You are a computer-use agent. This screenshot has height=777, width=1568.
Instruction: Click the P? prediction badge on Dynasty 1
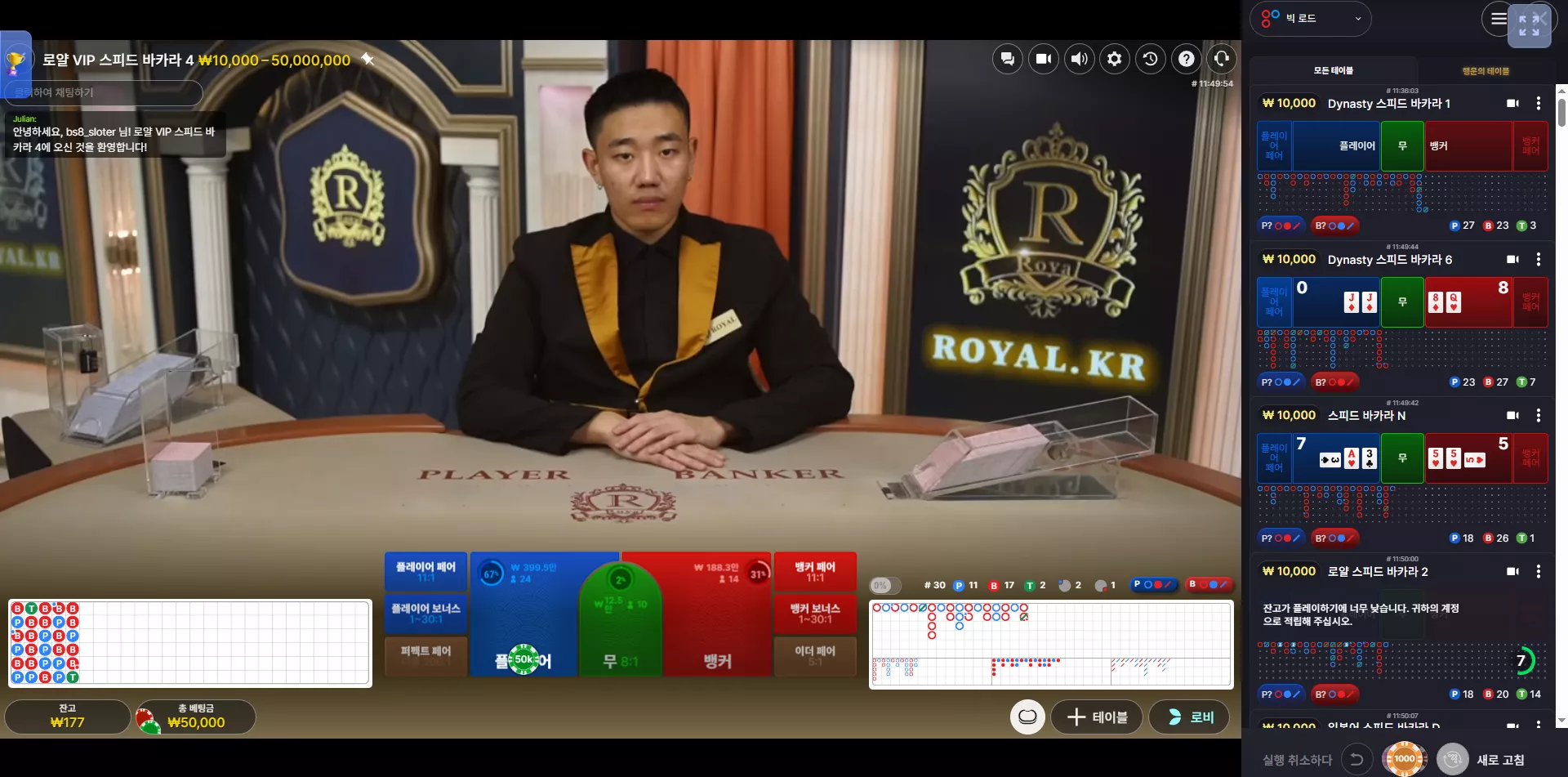point(1280,226)
